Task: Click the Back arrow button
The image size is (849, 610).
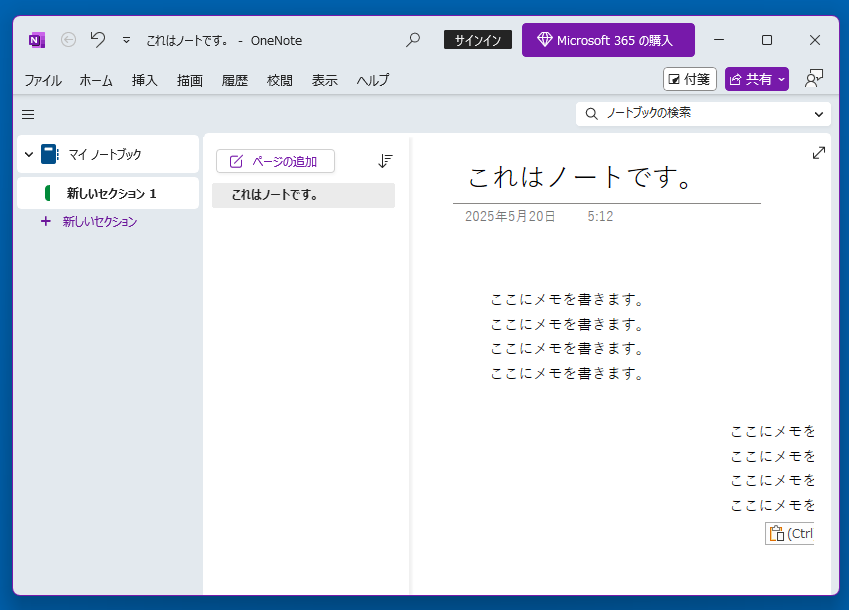Action: (68, 40)
